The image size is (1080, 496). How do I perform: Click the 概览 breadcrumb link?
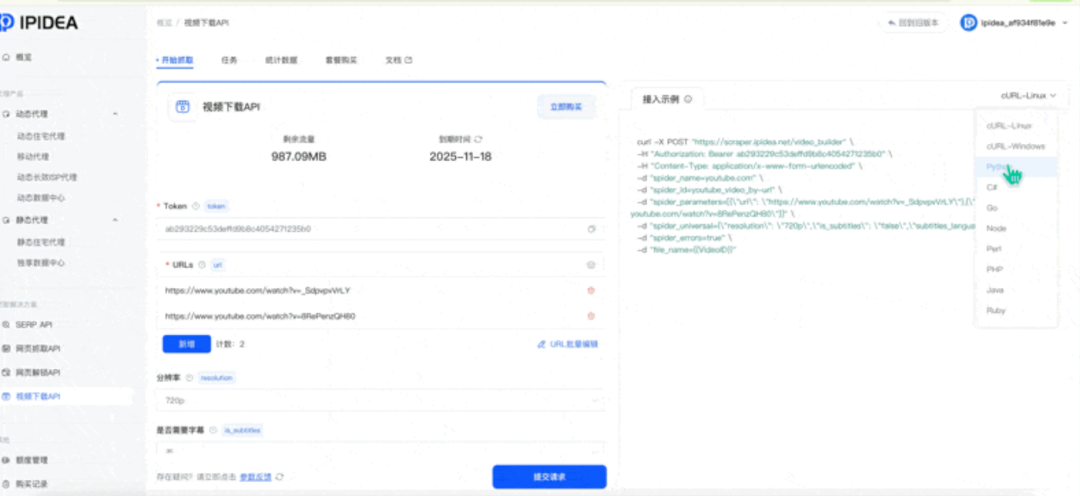coord(164,23)
